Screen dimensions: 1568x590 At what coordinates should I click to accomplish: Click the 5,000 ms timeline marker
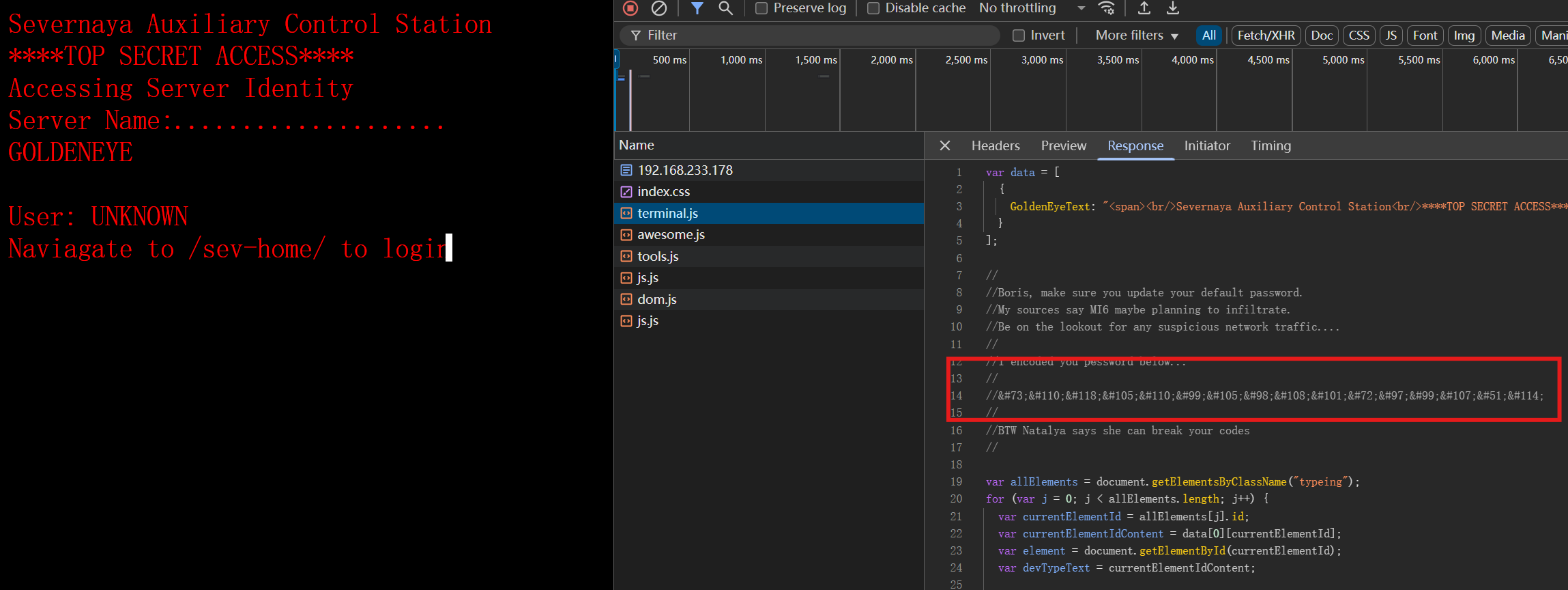tap(1343, 60)
